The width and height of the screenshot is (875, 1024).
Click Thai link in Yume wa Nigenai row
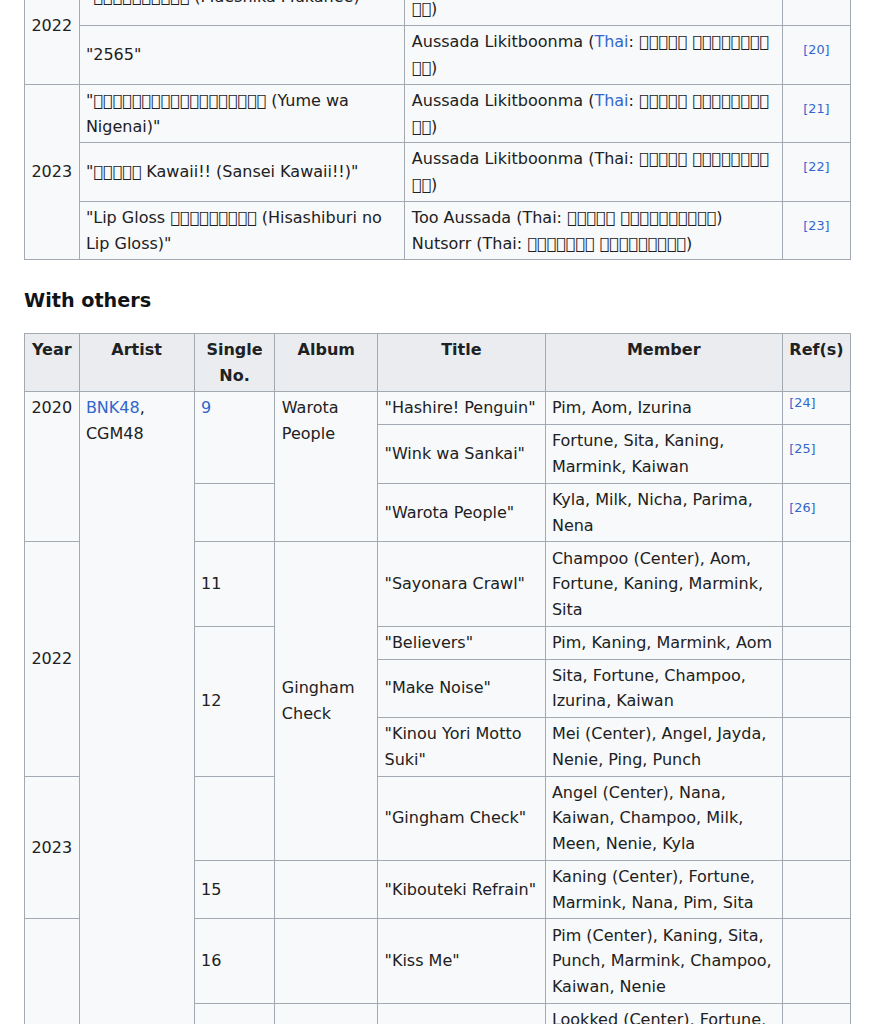611,101
